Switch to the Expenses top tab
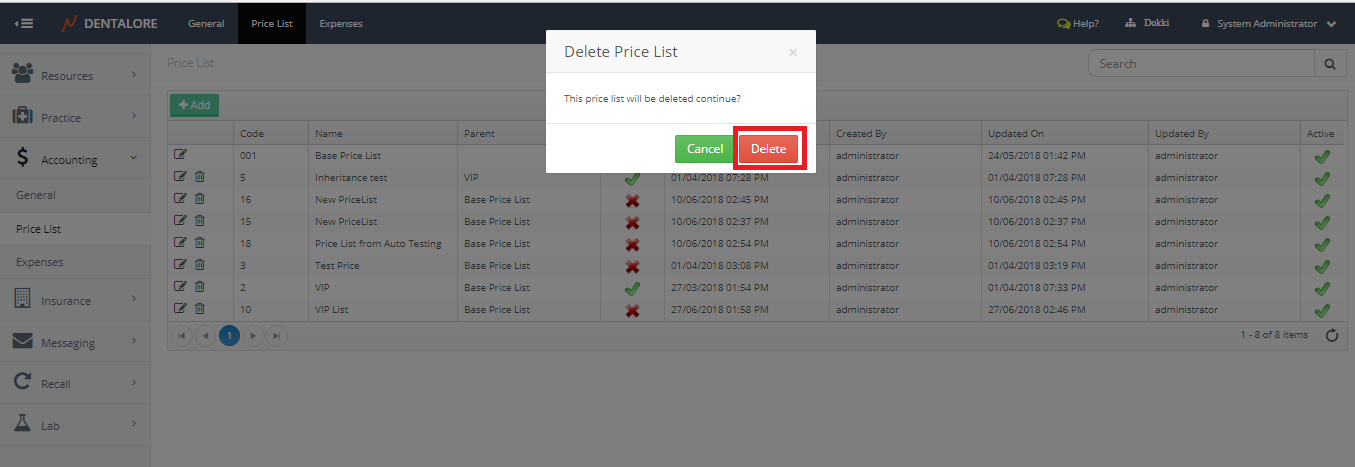The image size is (1355, 467). (341, 24)
